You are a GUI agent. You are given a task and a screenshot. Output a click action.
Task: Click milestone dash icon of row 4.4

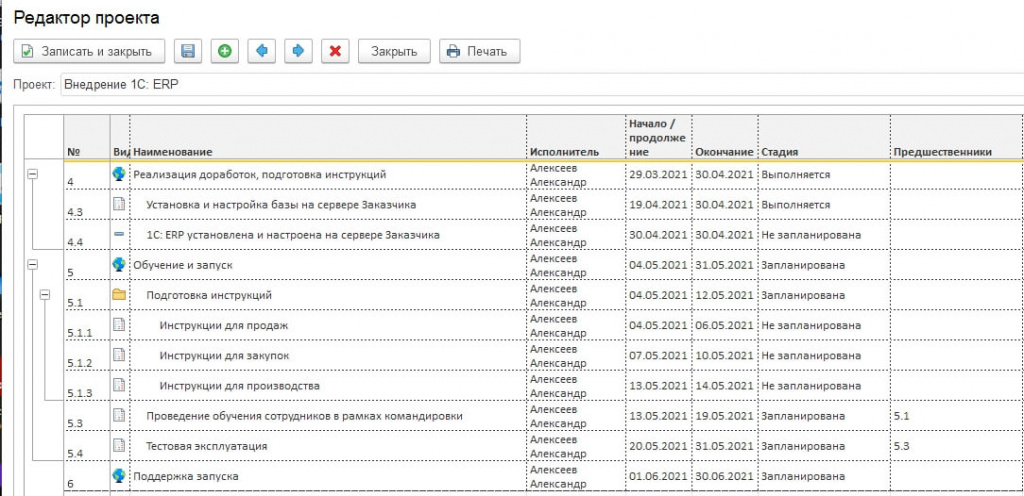pos(119,234)
